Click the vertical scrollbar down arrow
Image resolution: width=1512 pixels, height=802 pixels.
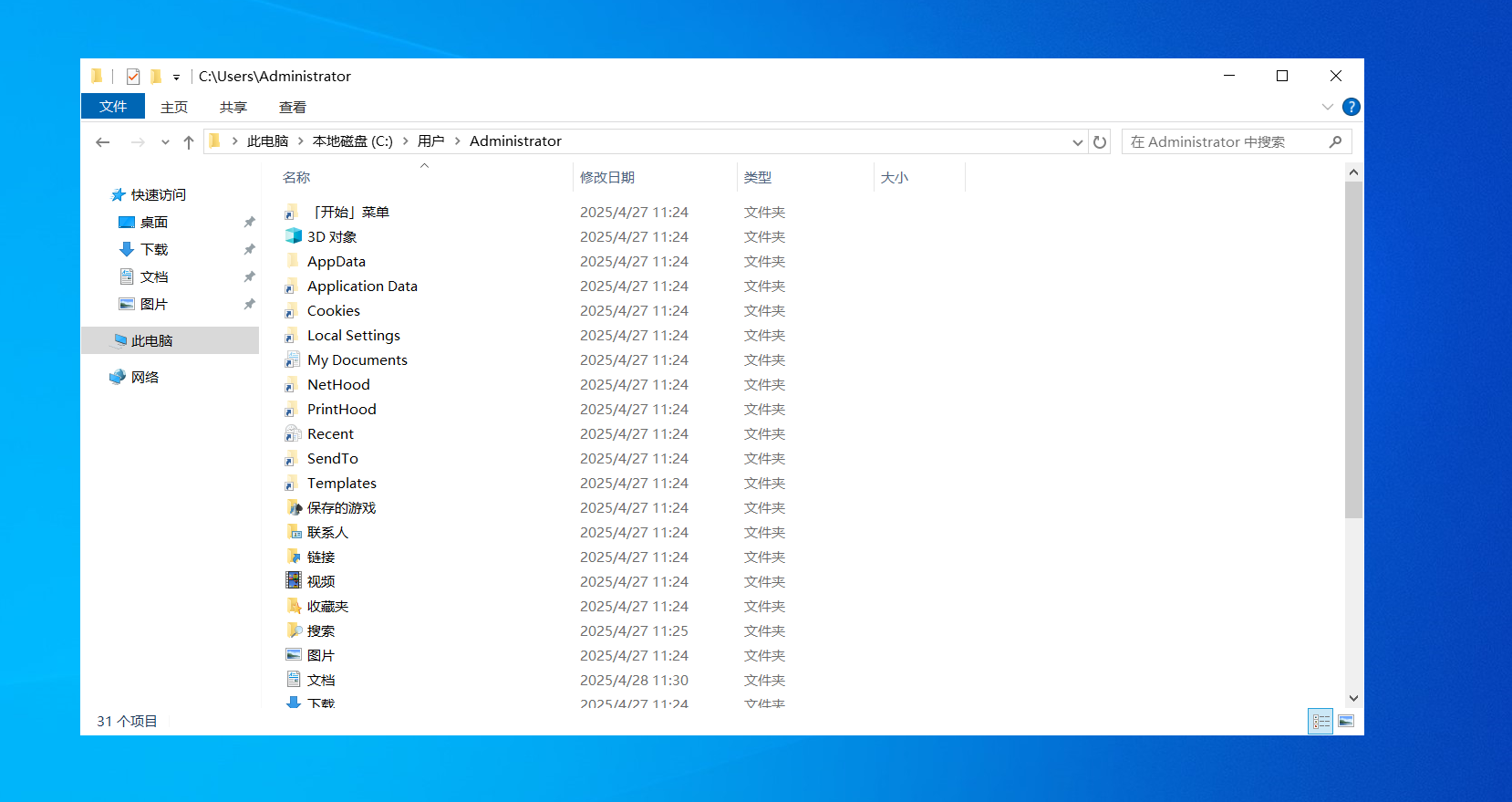coord(1353,698)
